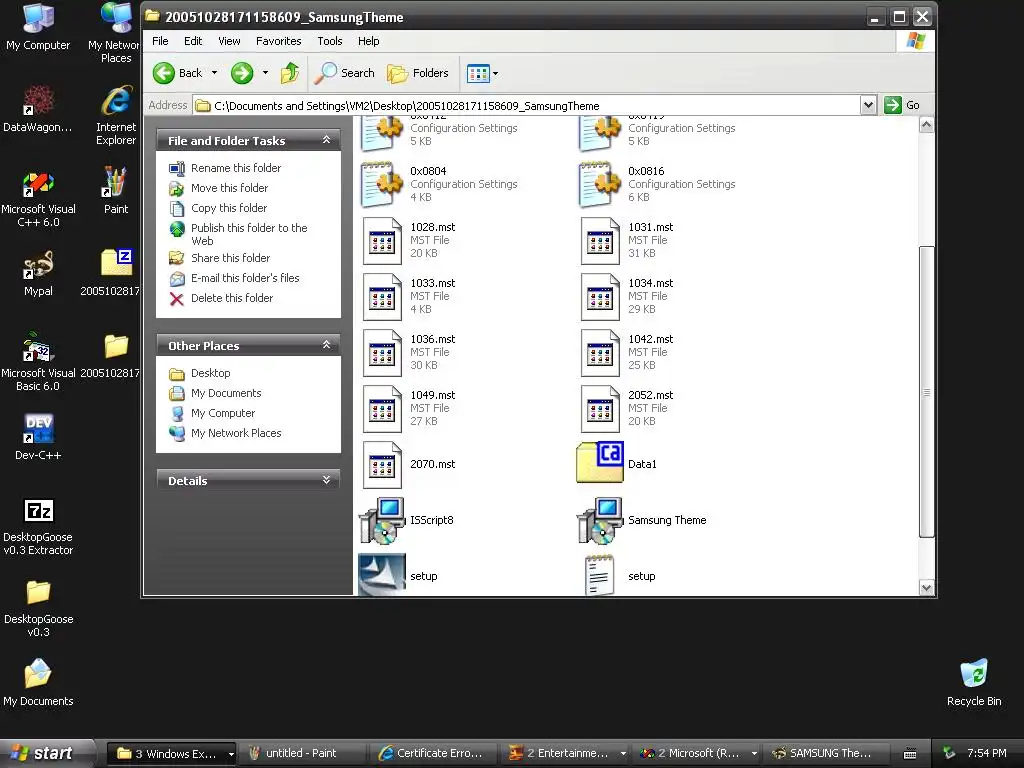This screenshot has height=768, width=1024.
Task: Open the File menu
Action: point(160,41)
